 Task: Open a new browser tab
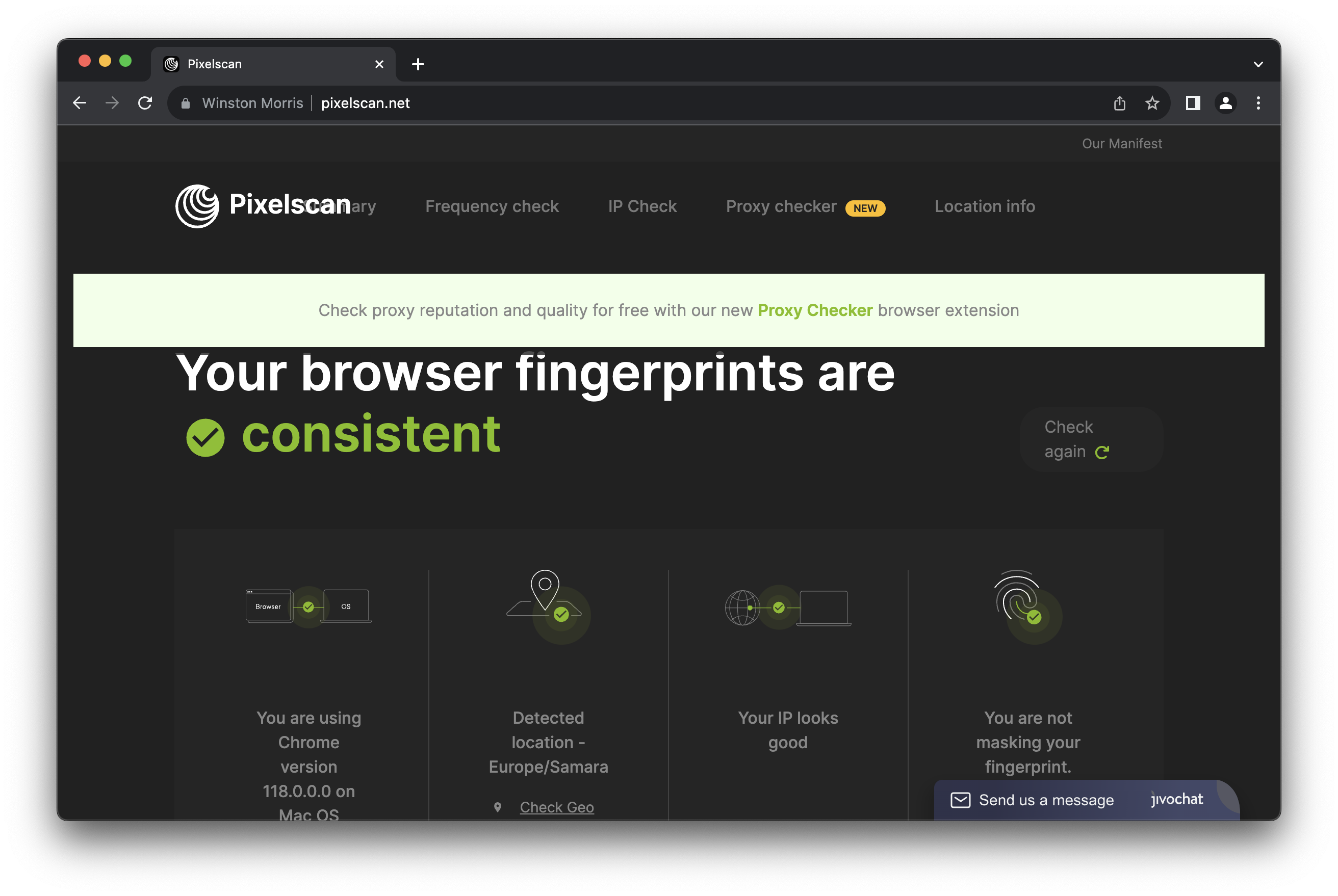point(418,64)
